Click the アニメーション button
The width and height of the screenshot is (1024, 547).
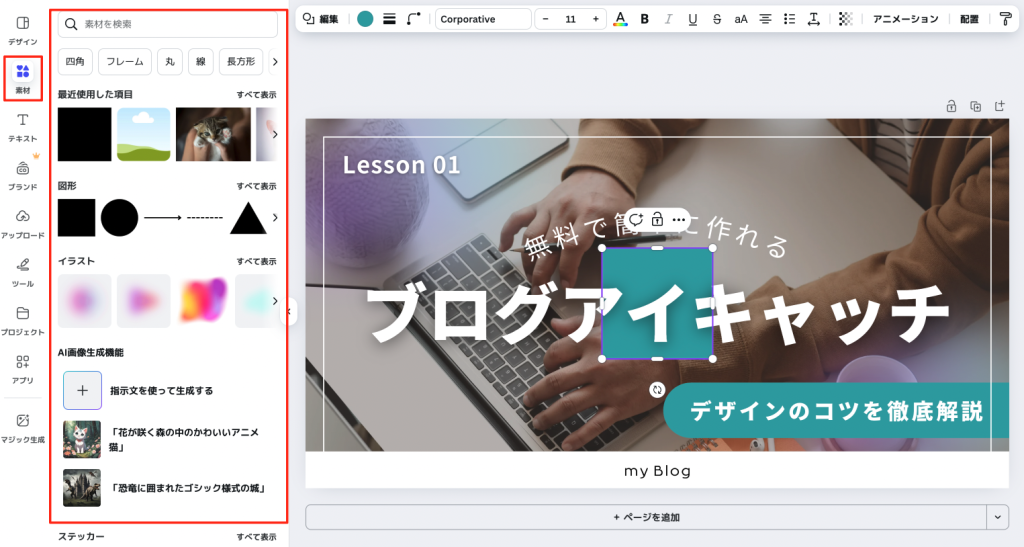[x=905, y=19]
